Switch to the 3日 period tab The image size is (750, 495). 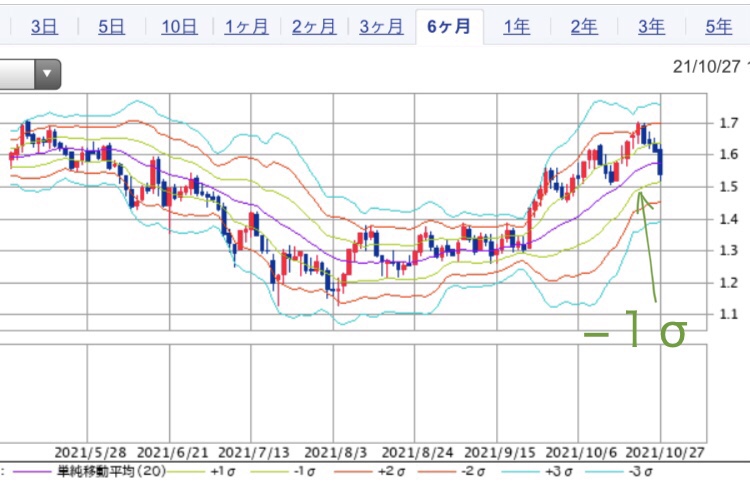[x=44, y=27]
